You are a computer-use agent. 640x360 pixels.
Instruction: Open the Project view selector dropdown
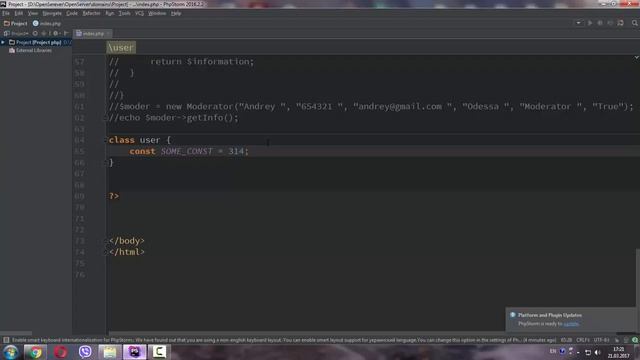[x=16, y=33]
